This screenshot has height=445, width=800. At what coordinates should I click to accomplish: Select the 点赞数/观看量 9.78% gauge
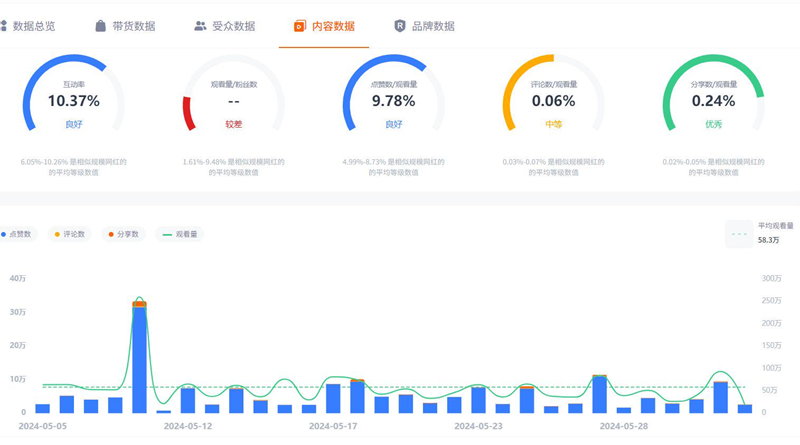point(393,101)
